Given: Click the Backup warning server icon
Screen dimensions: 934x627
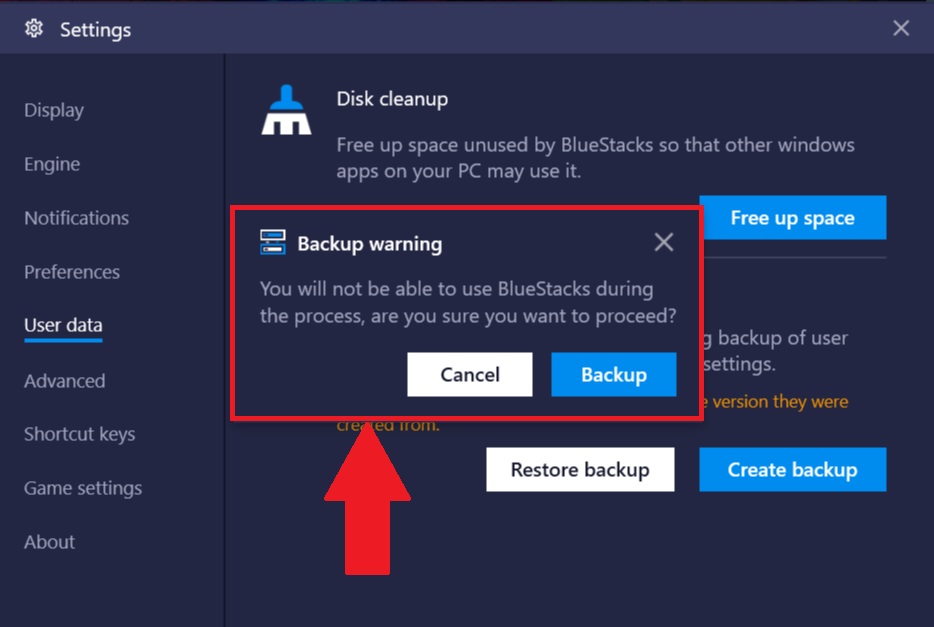Looking at the screenshot, I should pos(273,242).
